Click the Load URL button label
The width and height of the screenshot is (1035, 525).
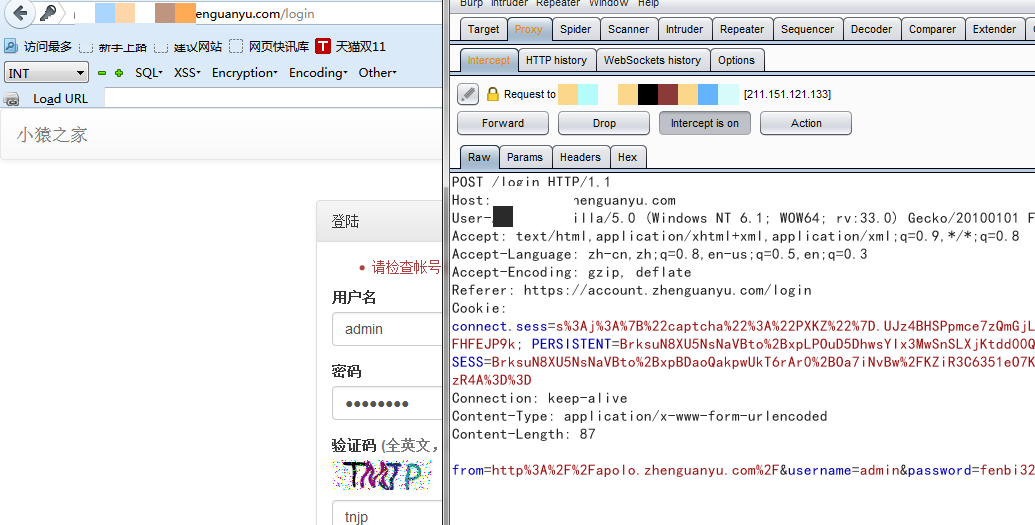pos(60,98)
